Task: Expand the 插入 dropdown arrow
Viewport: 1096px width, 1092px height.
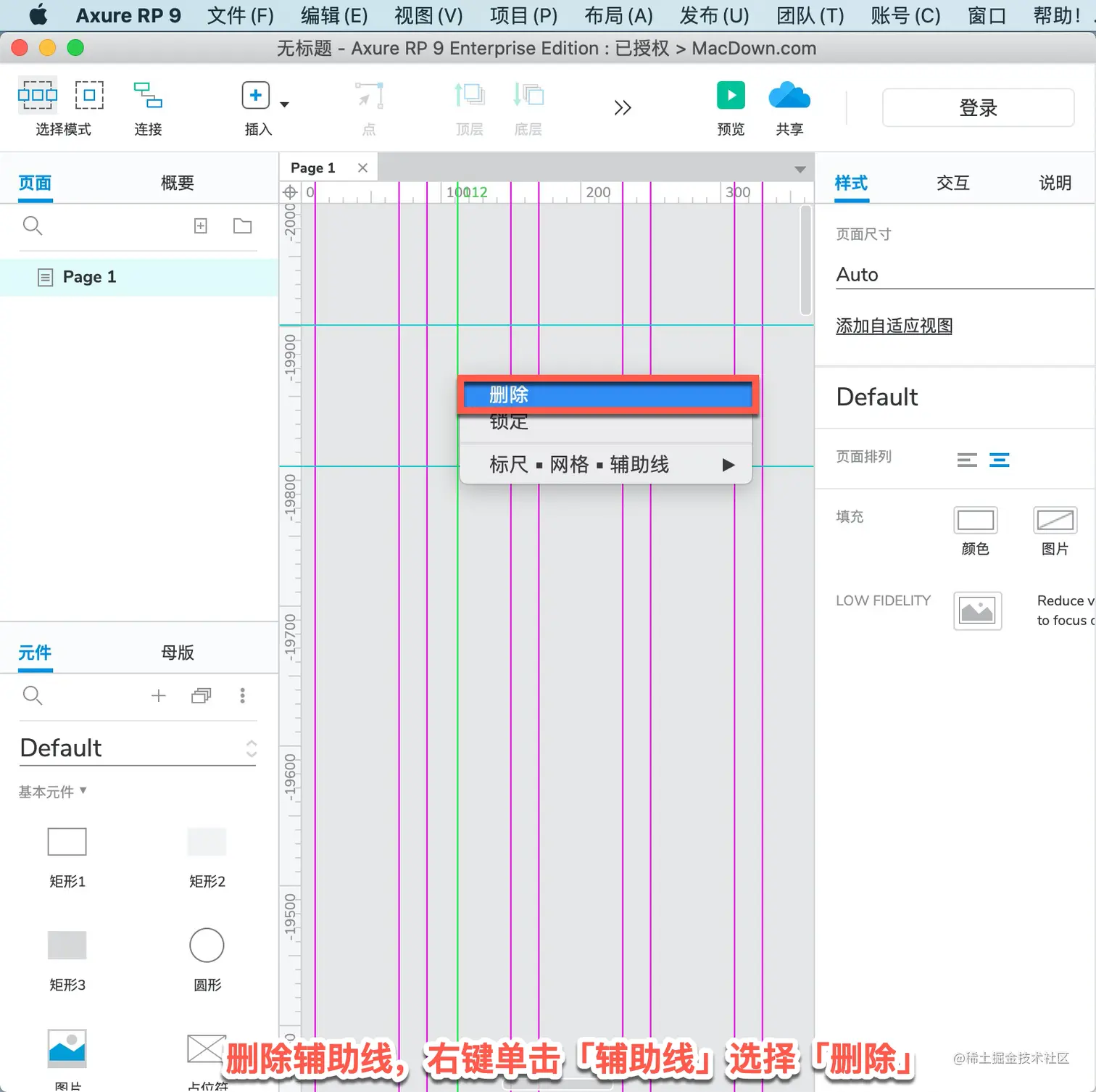Action: click(x=285, y=104)
